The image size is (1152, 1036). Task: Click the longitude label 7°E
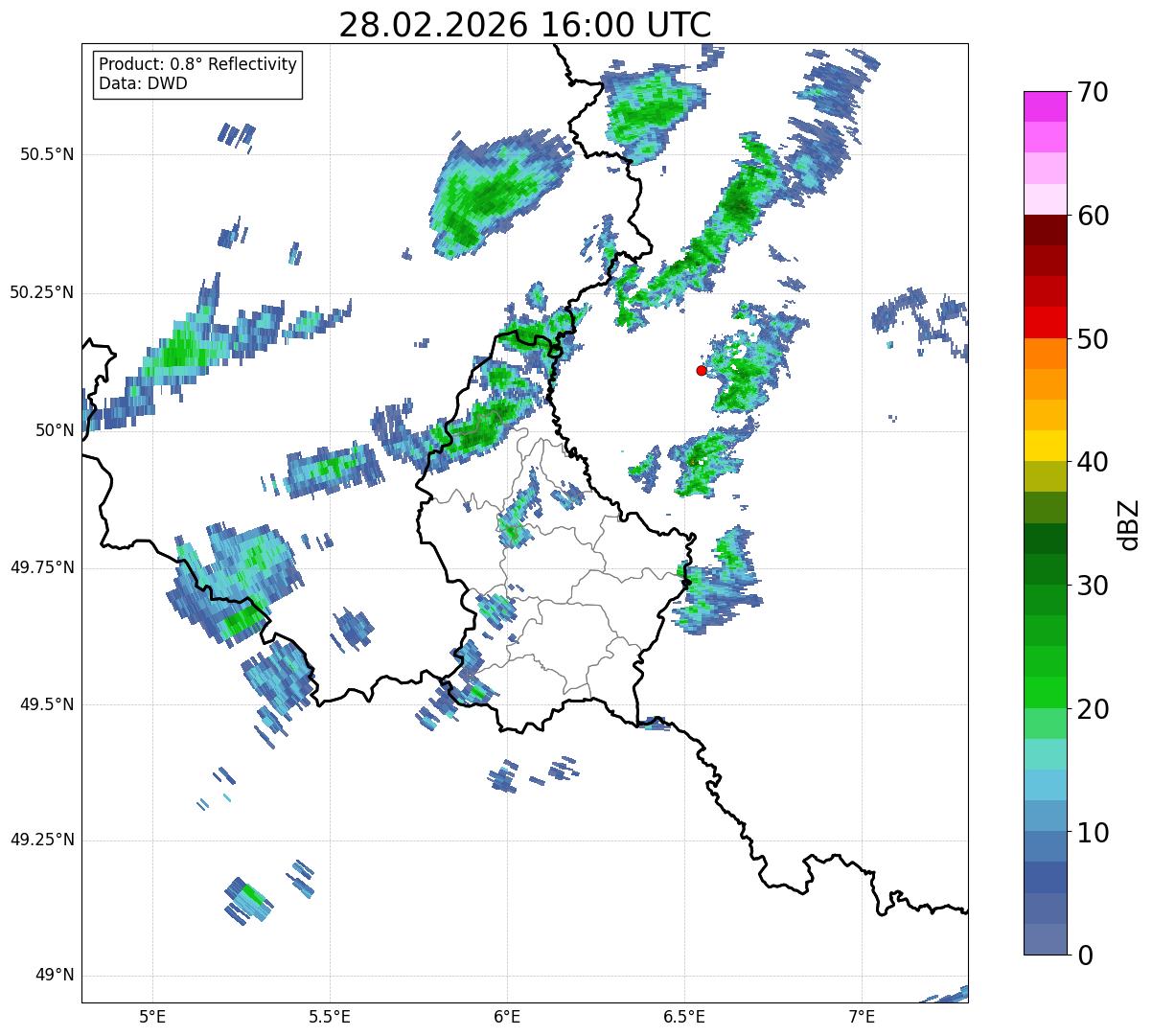point(863,1017)
